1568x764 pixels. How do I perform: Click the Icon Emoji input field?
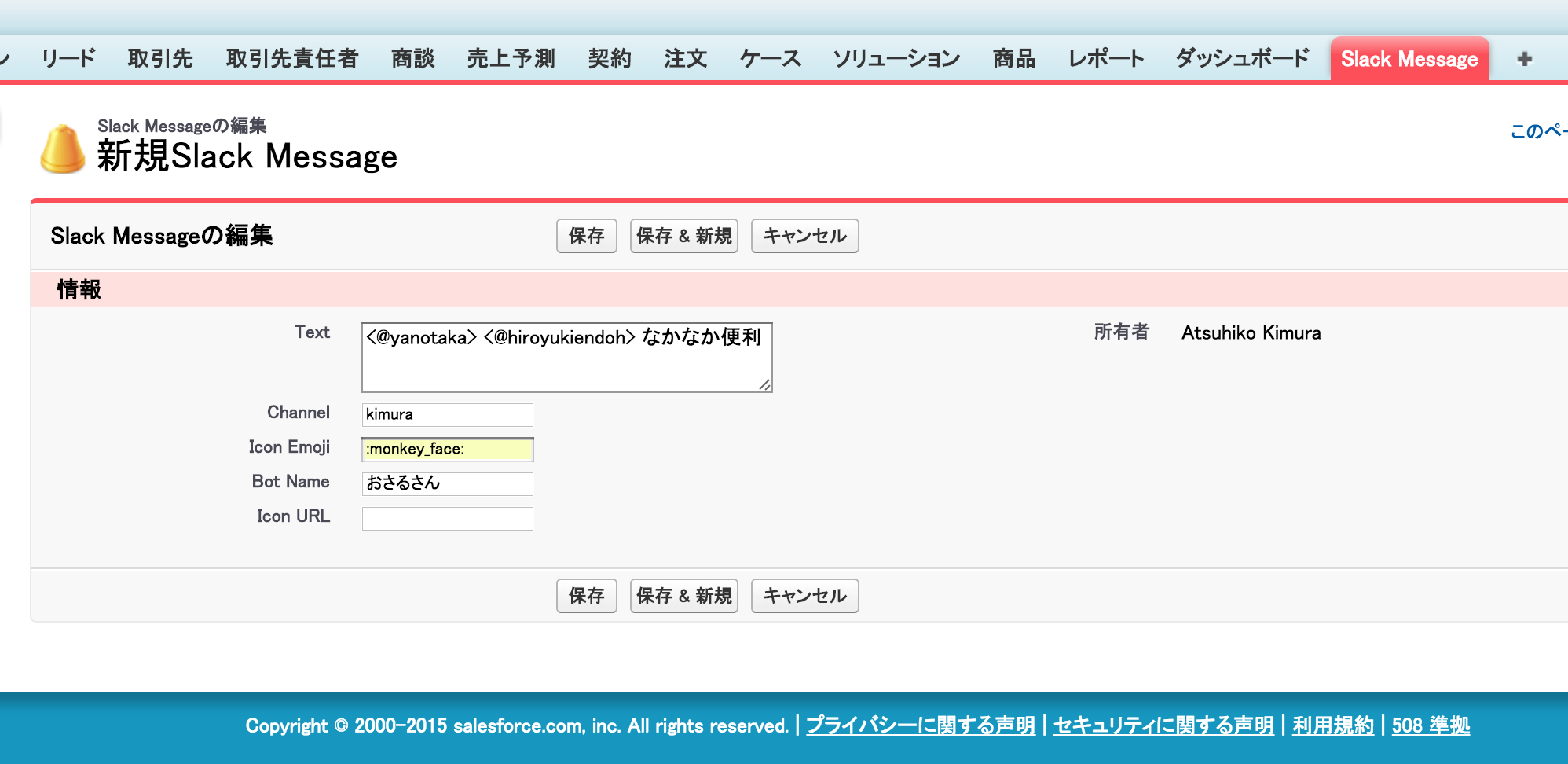tap(447, 449)
